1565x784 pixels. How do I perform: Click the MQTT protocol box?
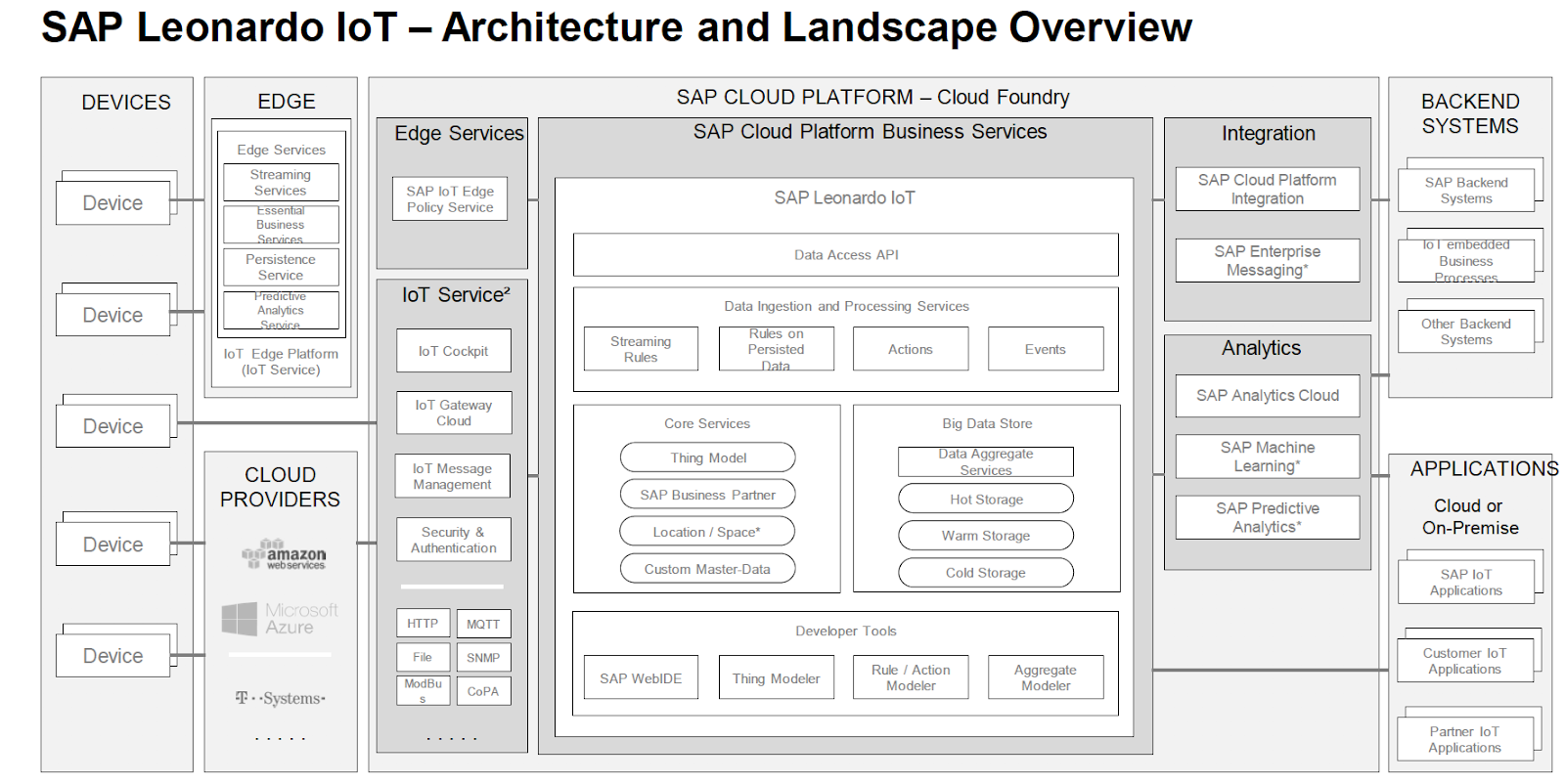(483, 624)
